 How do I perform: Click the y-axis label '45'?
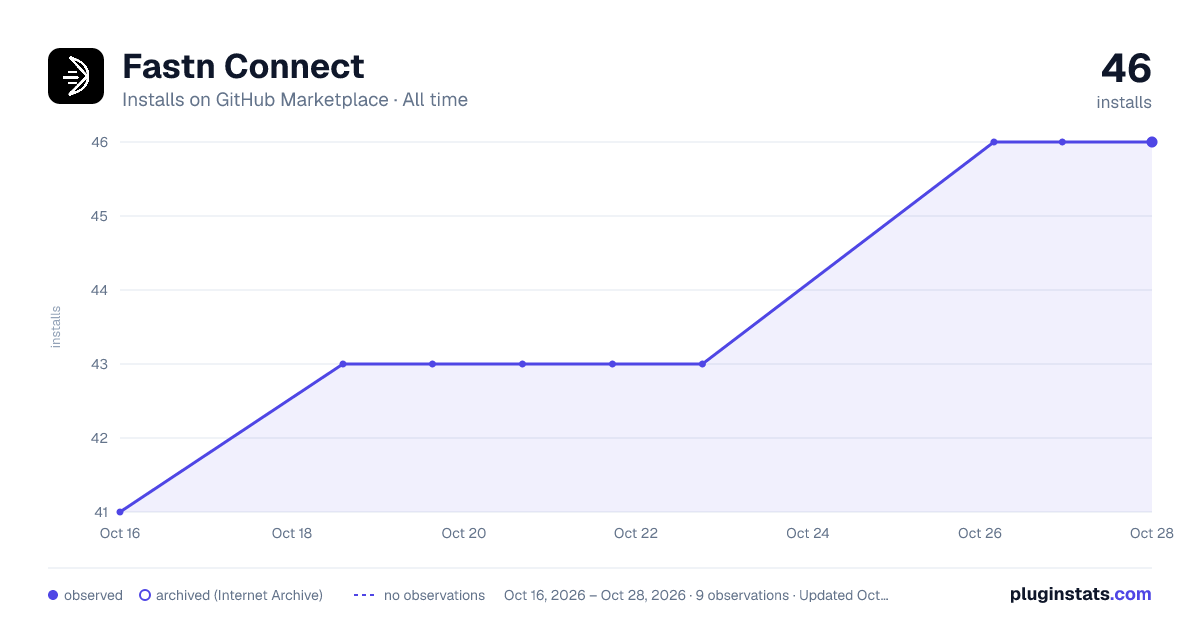[101, 216]
